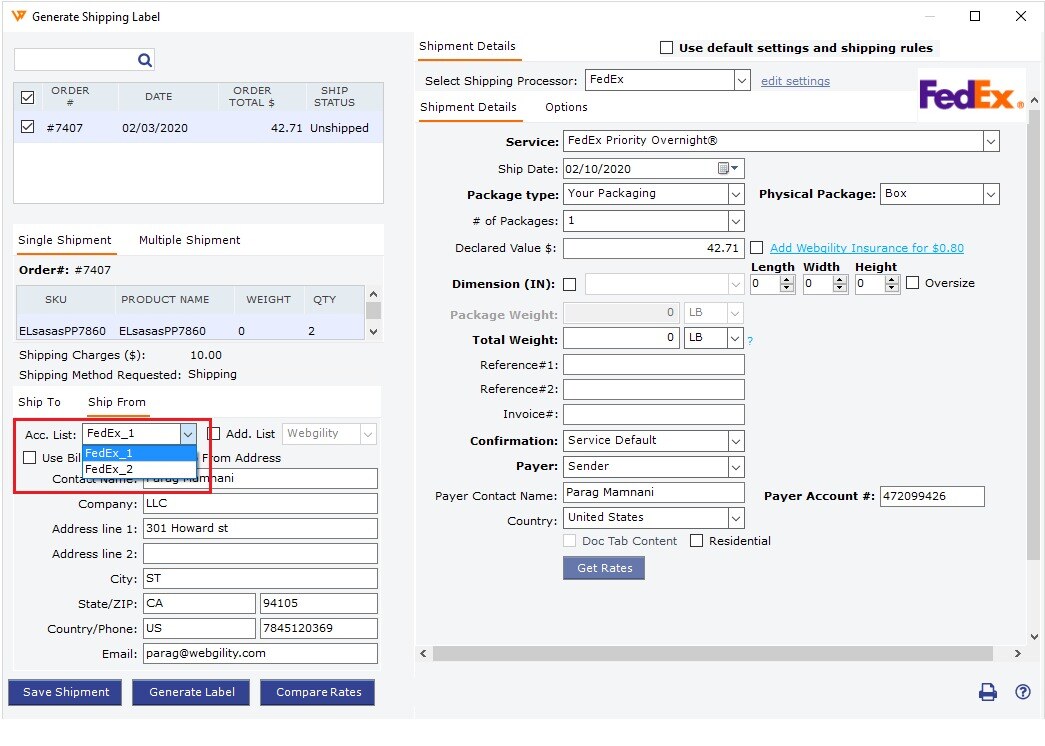1045x746 pixels.
Task: Switch to Multiple Shipment tab
Action: pos(189,240)
